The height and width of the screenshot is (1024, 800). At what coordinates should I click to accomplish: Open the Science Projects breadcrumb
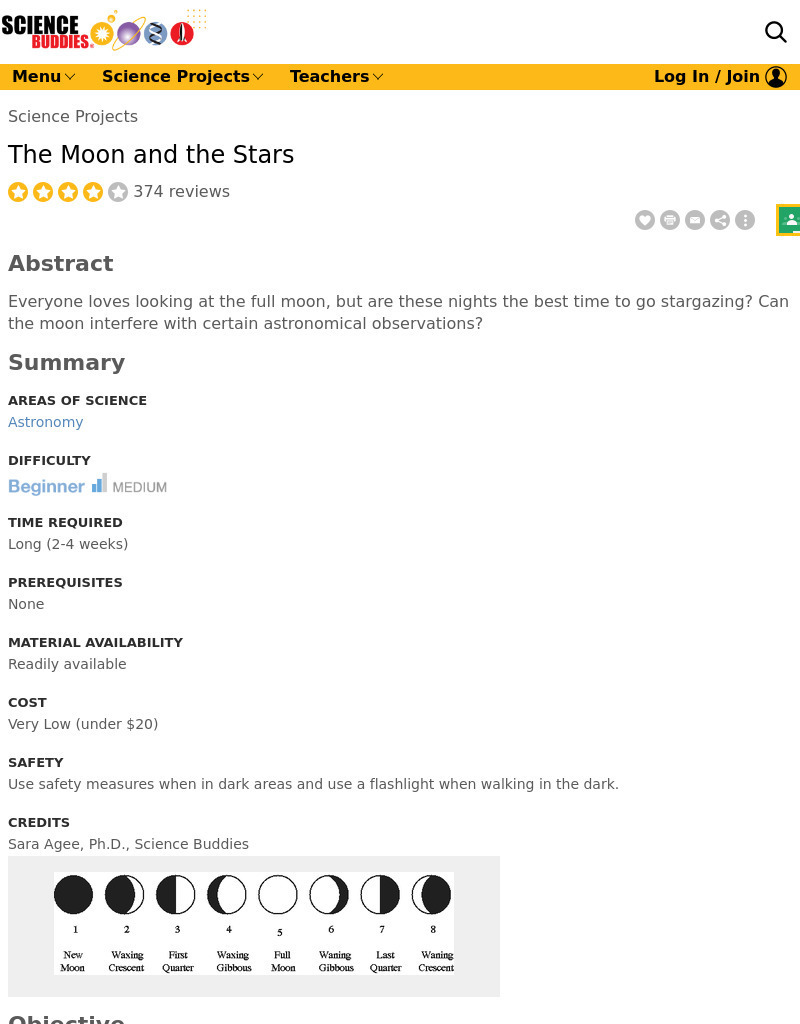(x=73, y=116)
